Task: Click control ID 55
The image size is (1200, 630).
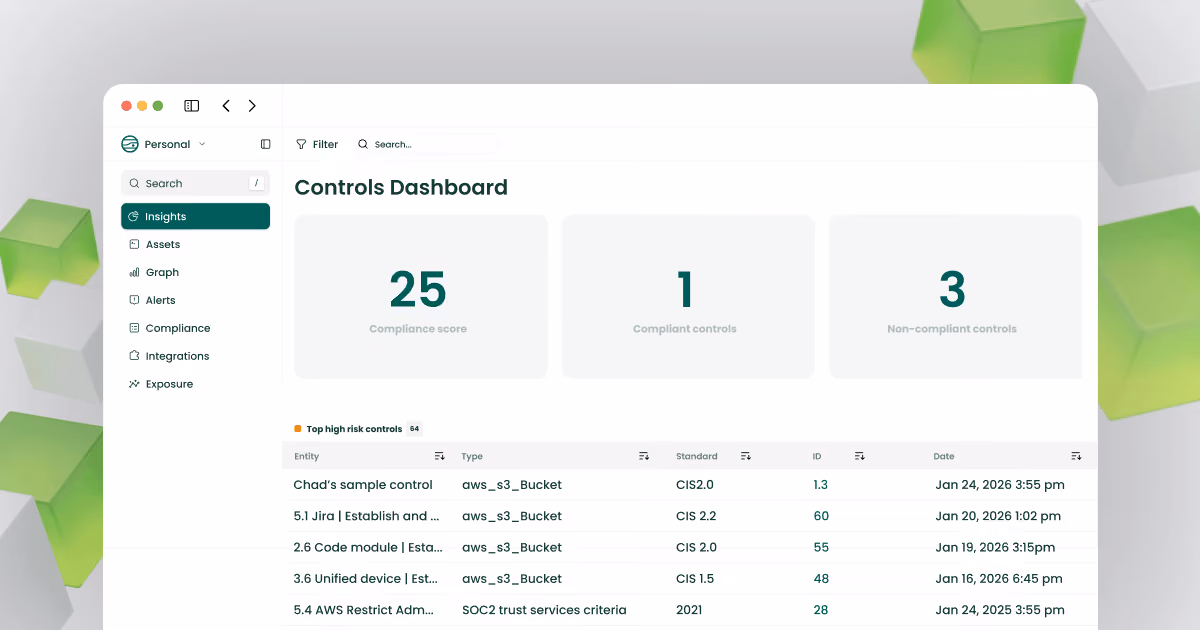Action: [821, 547]
